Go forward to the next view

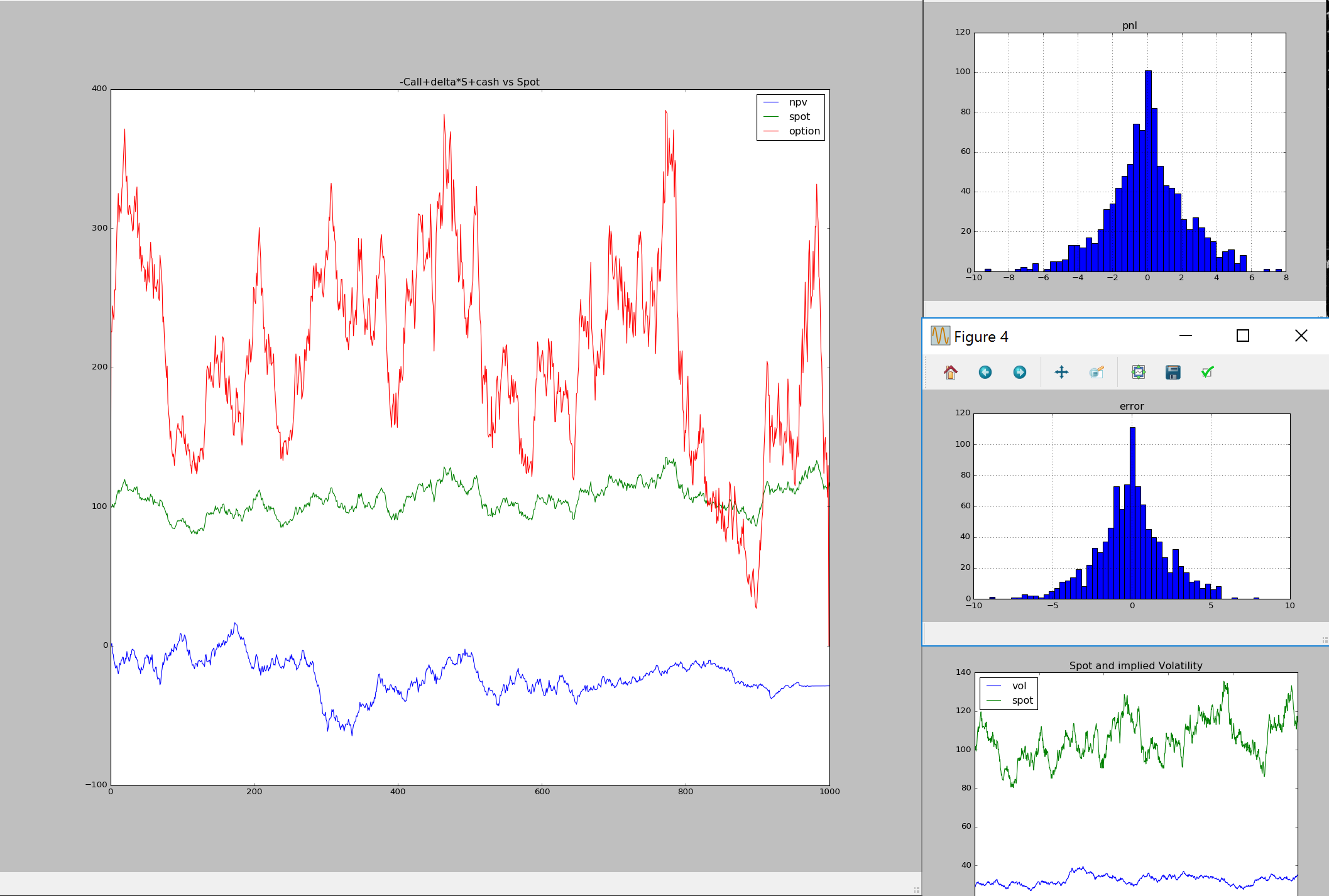click(x=1019, y=373)
